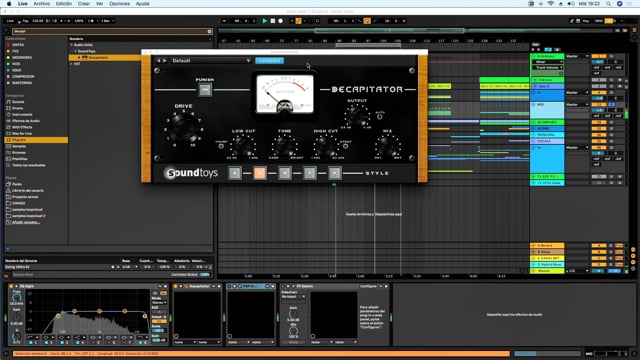The height and width of the screenshot is (360, 640).
Task: Open the Sounds category
Action: pos(18,102)
